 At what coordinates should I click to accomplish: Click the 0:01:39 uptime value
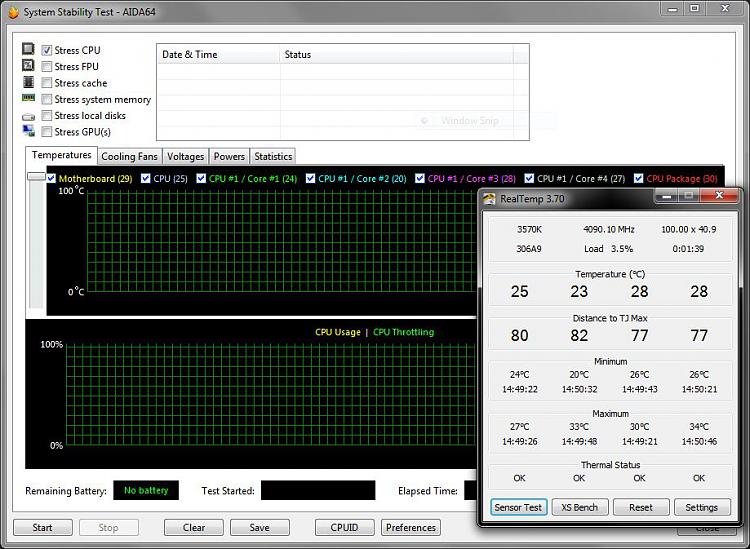coord(688,249)
